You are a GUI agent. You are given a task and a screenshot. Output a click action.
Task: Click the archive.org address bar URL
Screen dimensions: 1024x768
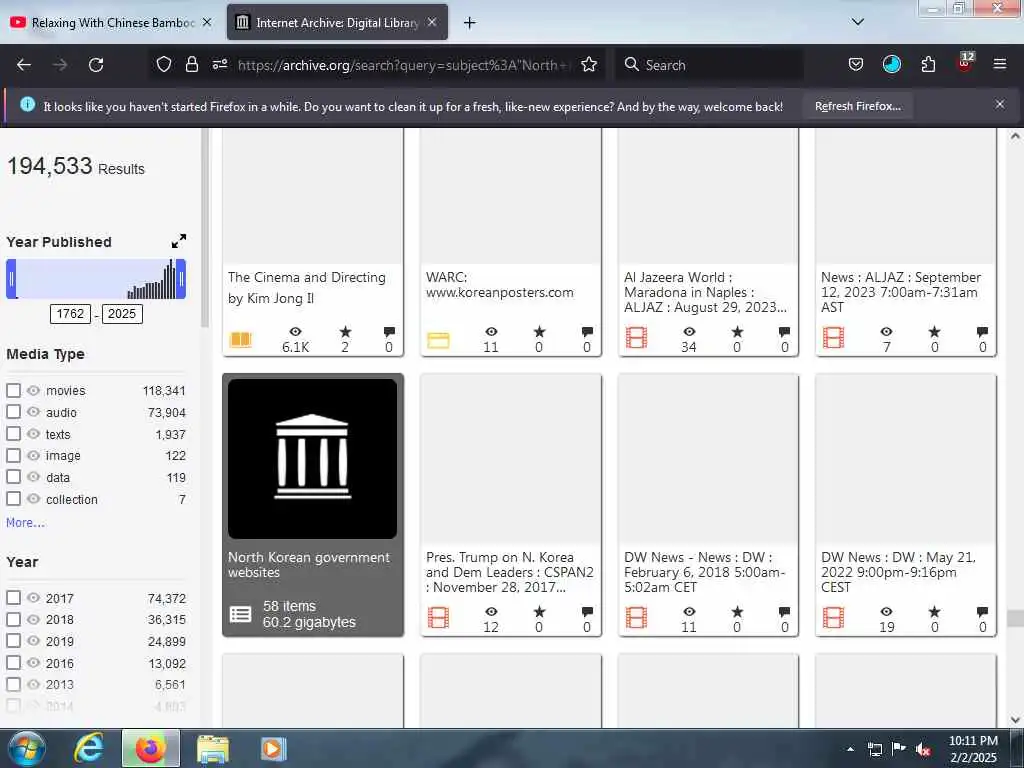click(x=404, y=65)
